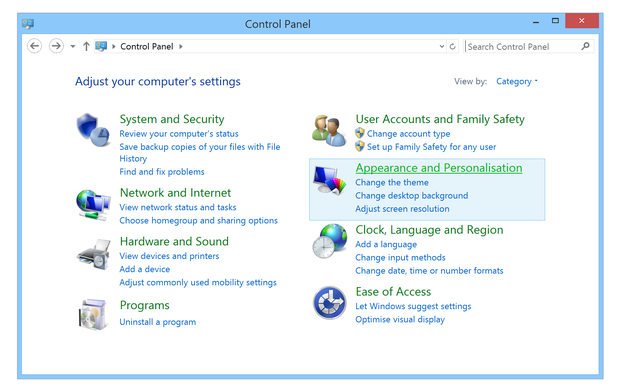Open the Programs category heading

point(144,305)
